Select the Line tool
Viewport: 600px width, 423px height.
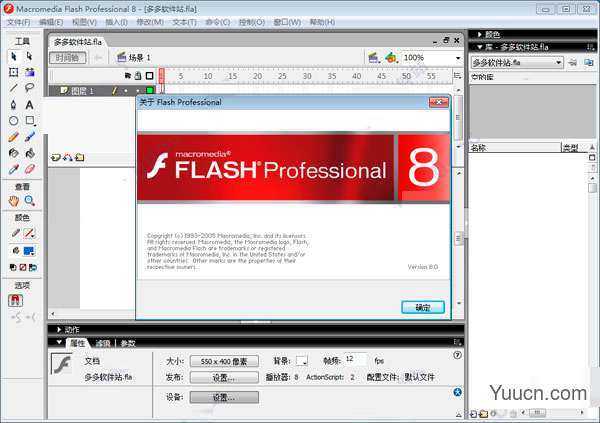pyautogui.click(x=14, y=88)
